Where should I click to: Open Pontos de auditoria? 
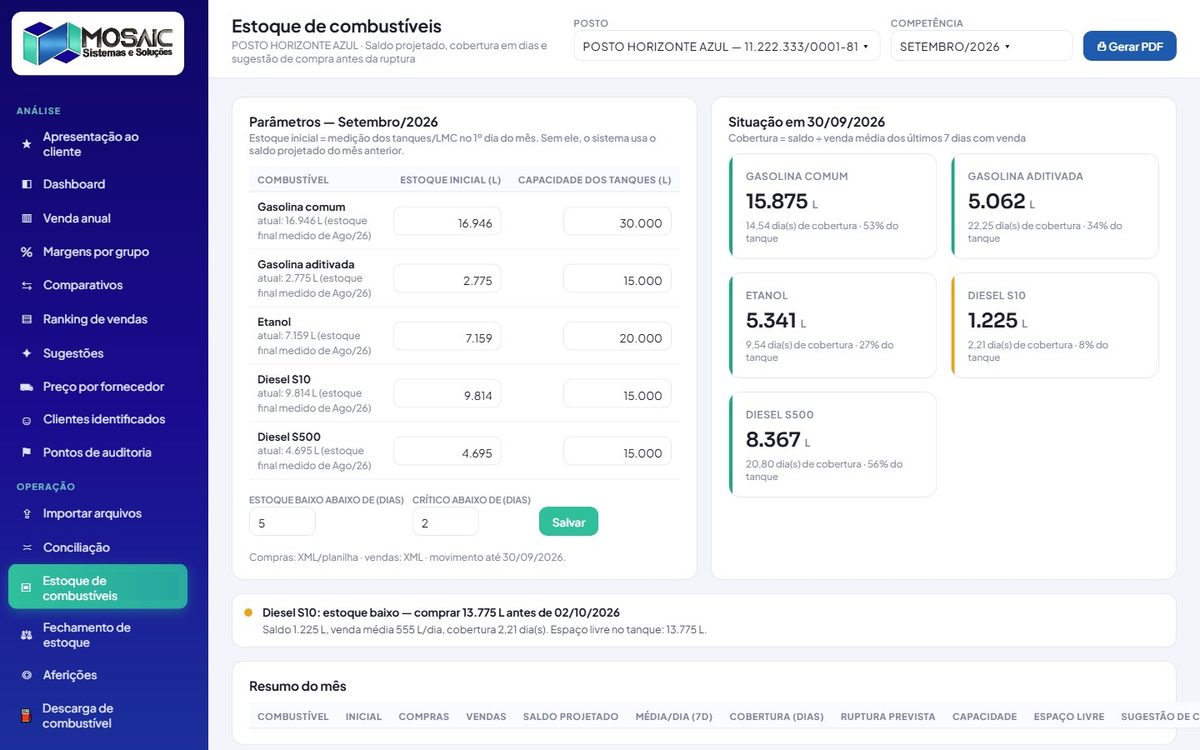[x=98, y=452]
